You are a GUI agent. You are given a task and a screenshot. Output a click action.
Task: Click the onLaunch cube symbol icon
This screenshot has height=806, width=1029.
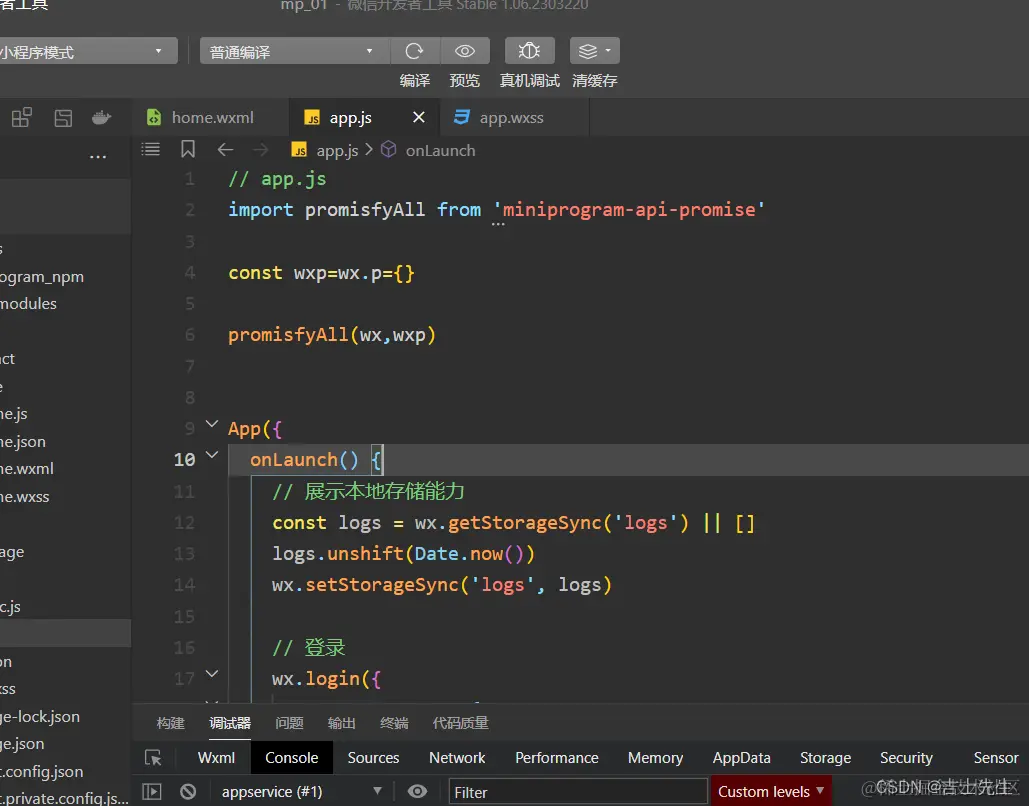[388, 150]
